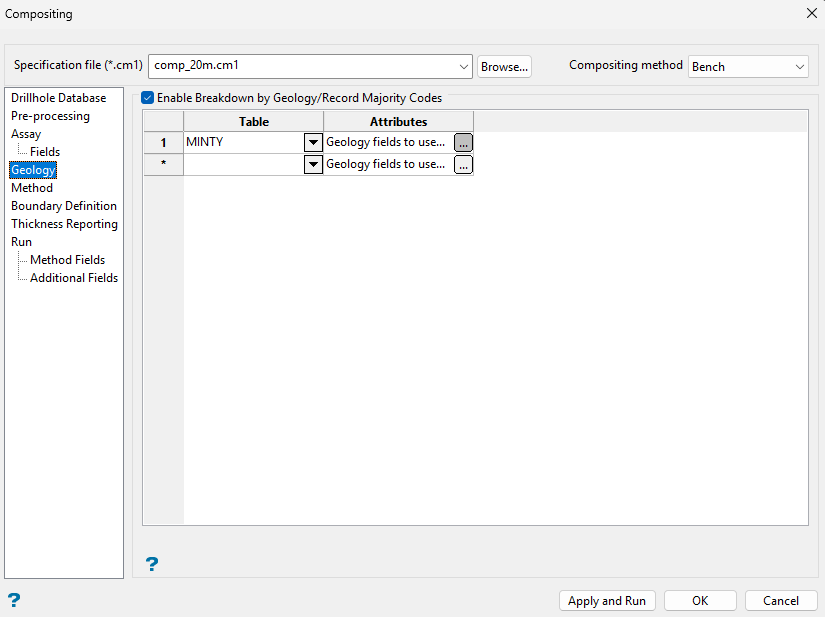Go to the Pre-processing section
The image size is (825, 617).
(x=51, y=116)
